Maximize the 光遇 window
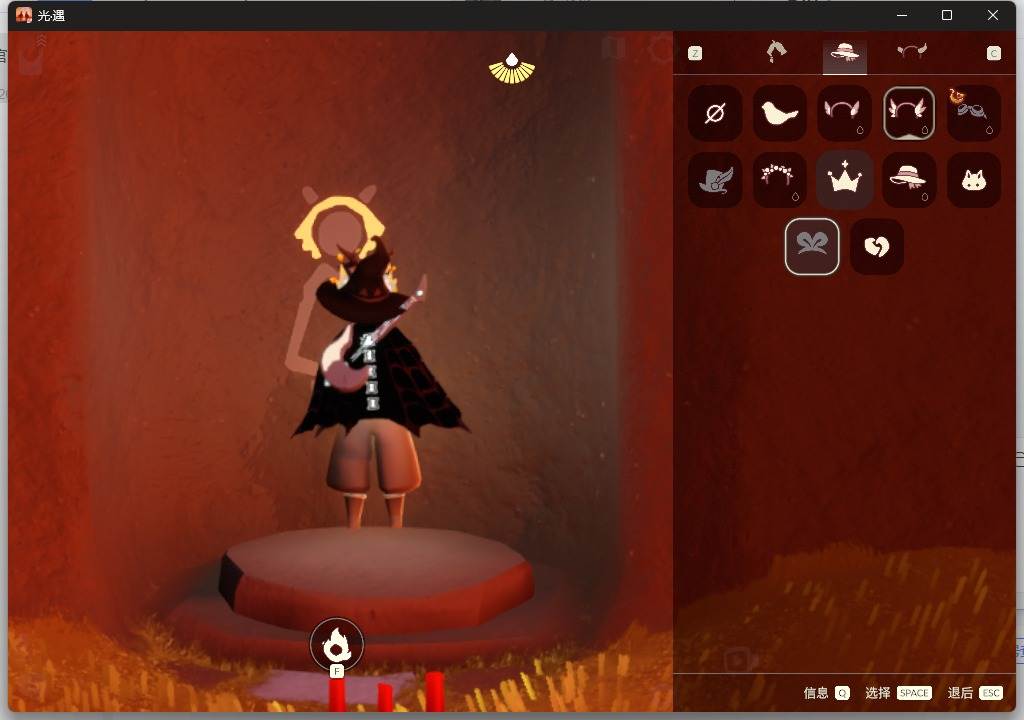The image size is (1024, 720). 947,15
